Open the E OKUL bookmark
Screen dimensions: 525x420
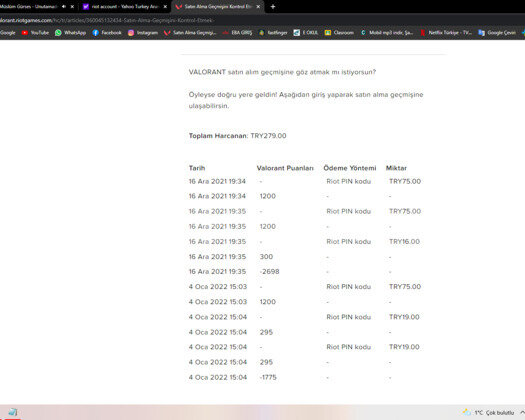click(x=306, y=32)
